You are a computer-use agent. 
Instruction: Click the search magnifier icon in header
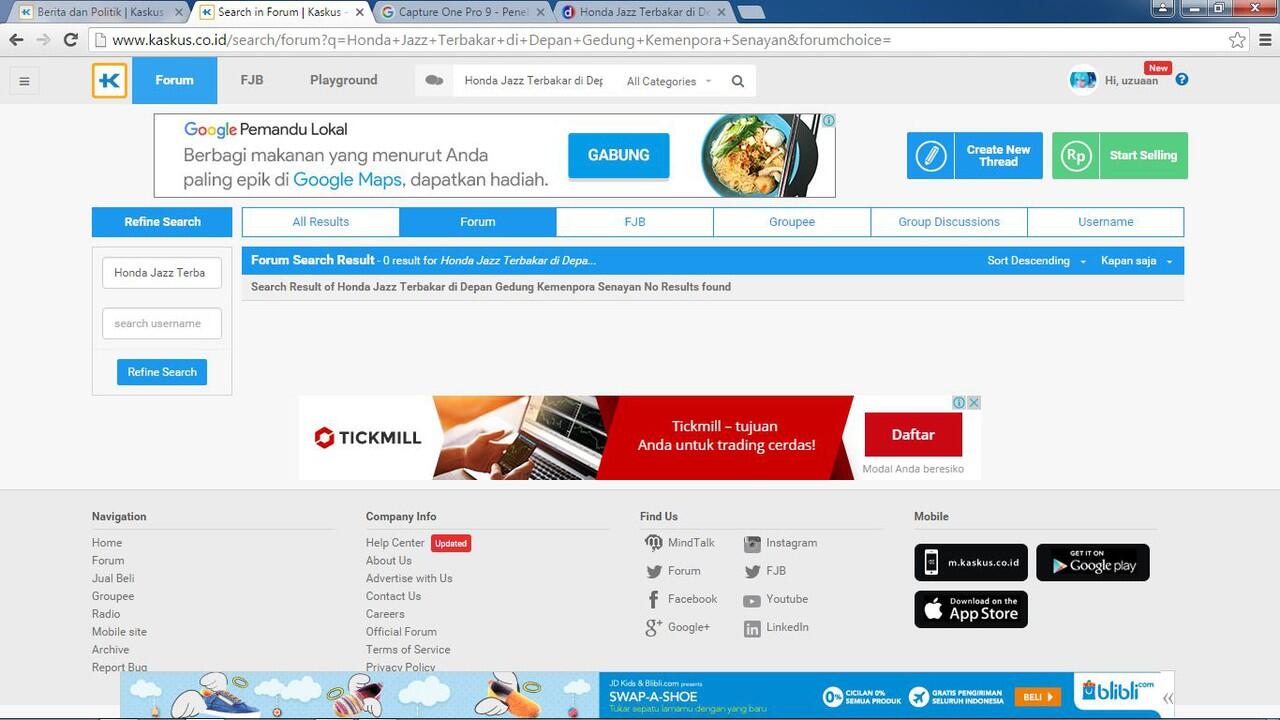738,81
